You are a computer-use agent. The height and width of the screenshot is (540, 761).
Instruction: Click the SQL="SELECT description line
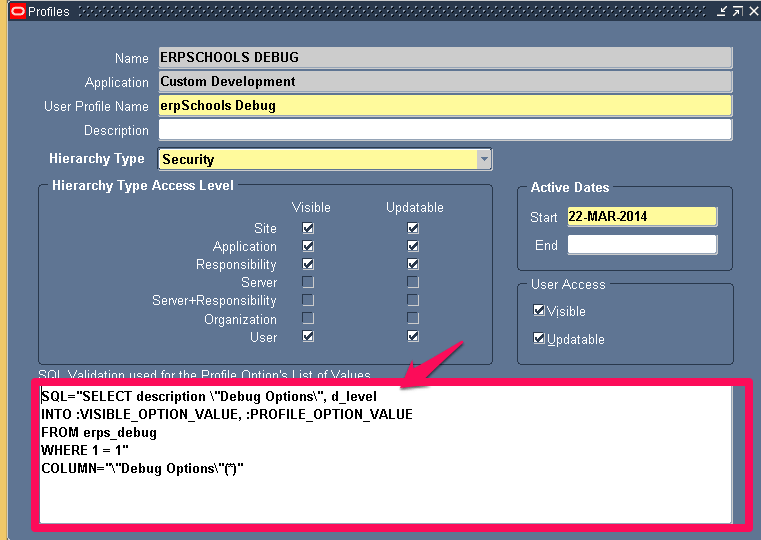(x=209, y=396)
